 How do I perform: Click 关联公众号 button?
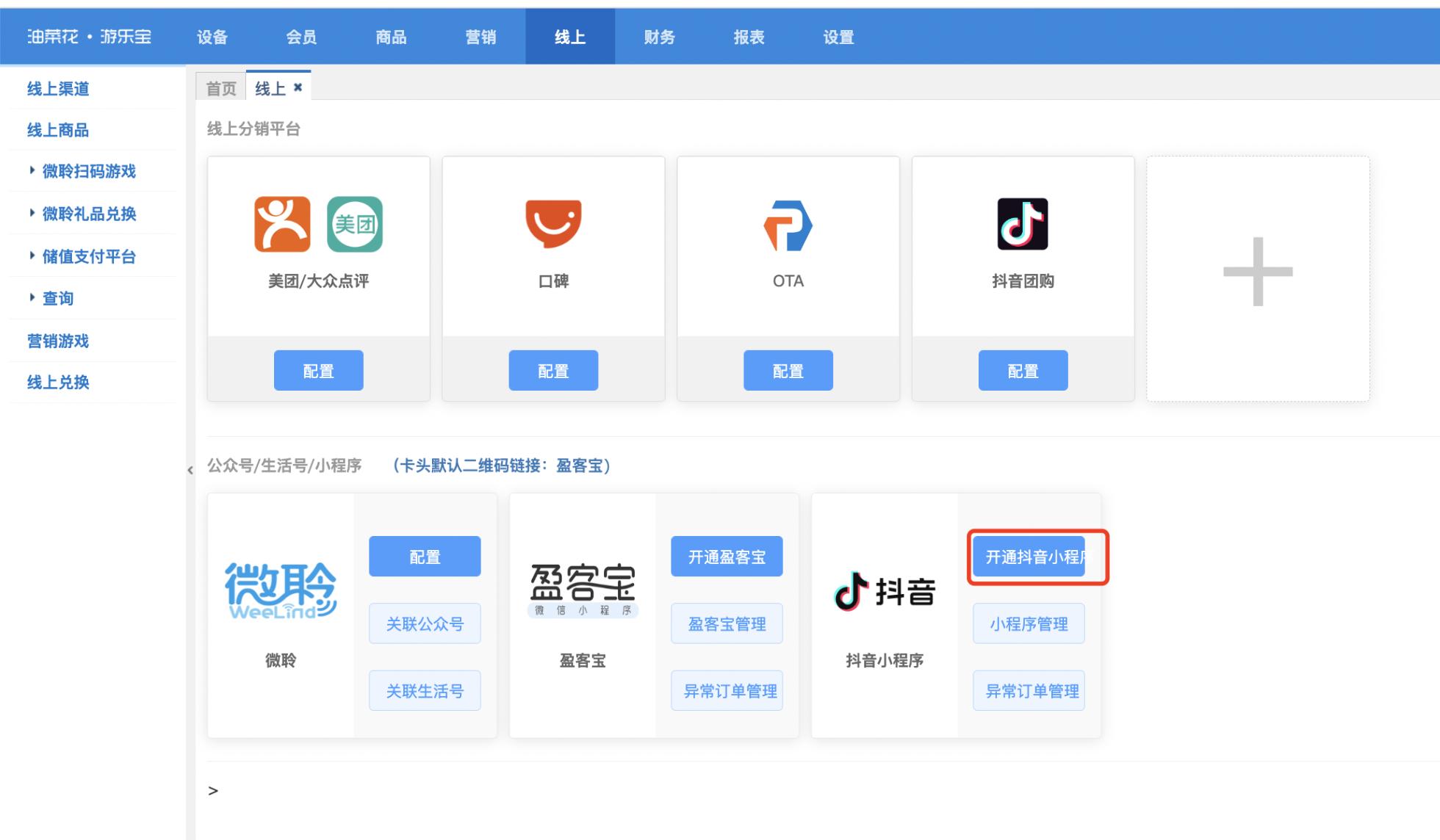pyautogui.click(x=425, y=623)
